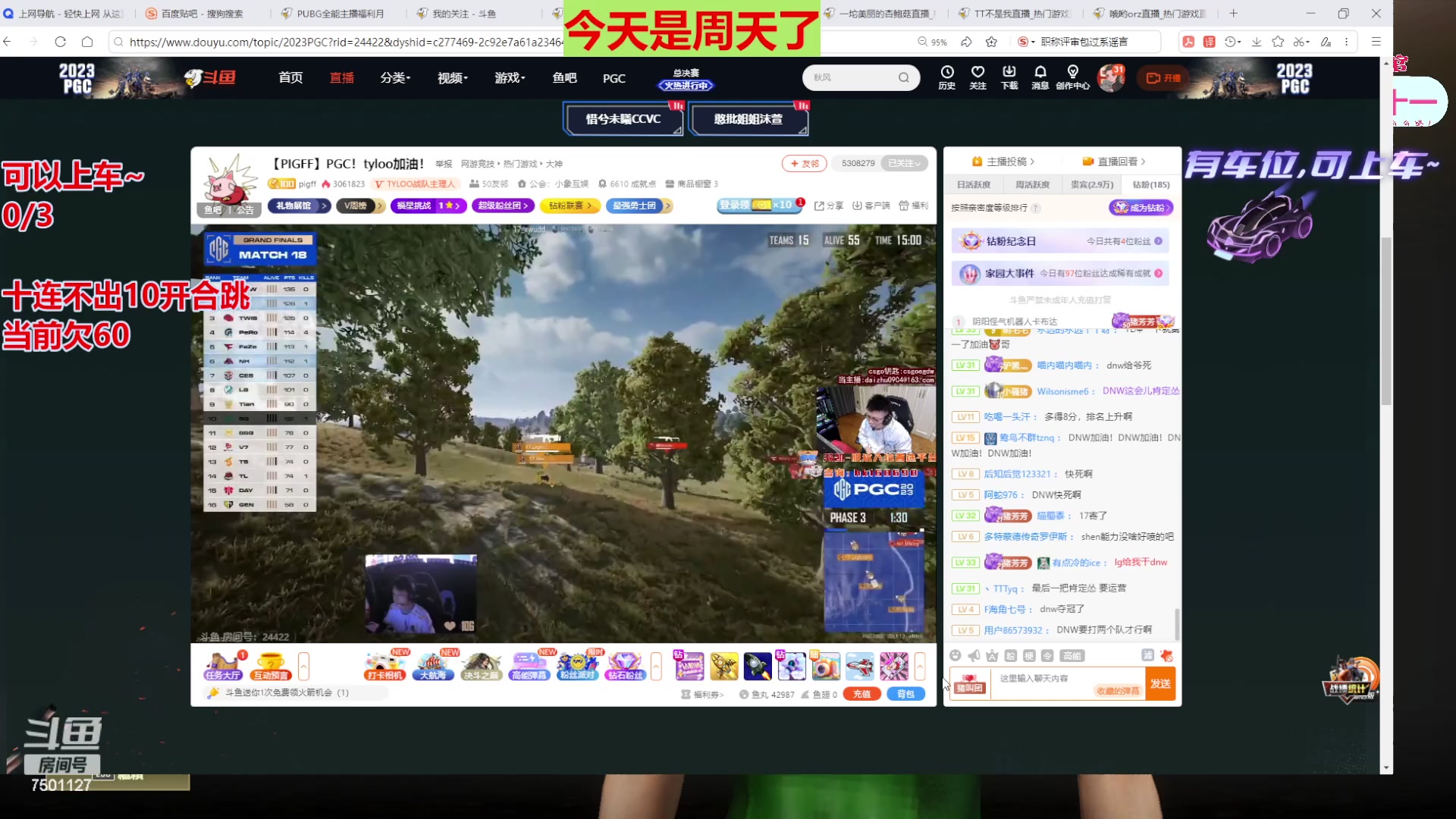This screenshot has height=819, width=1456.
Task: Click the 开播 start-streaming icon
Action: tap(1163, 77)
